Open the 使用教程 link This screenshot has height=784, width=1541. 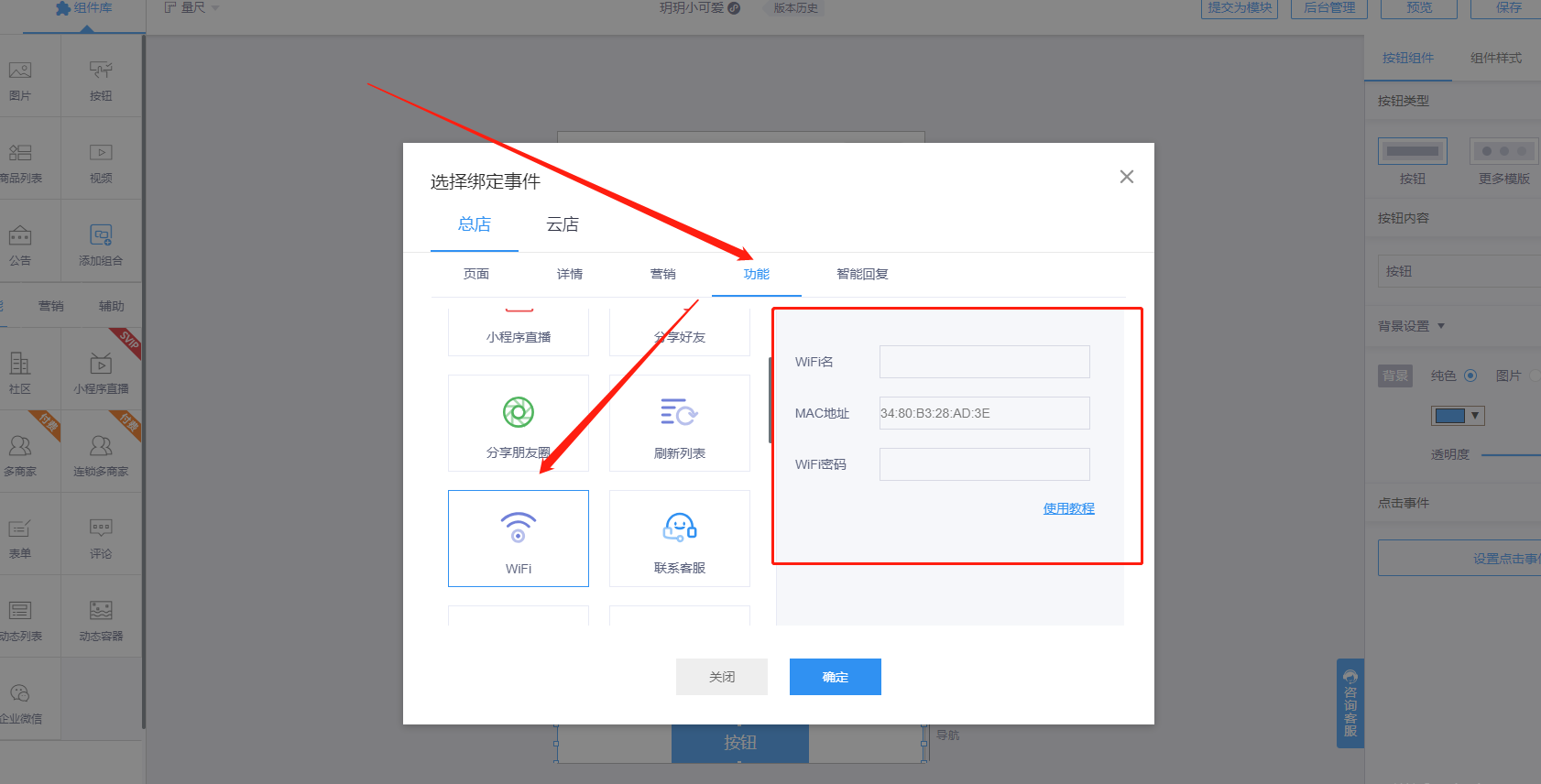1069,508
